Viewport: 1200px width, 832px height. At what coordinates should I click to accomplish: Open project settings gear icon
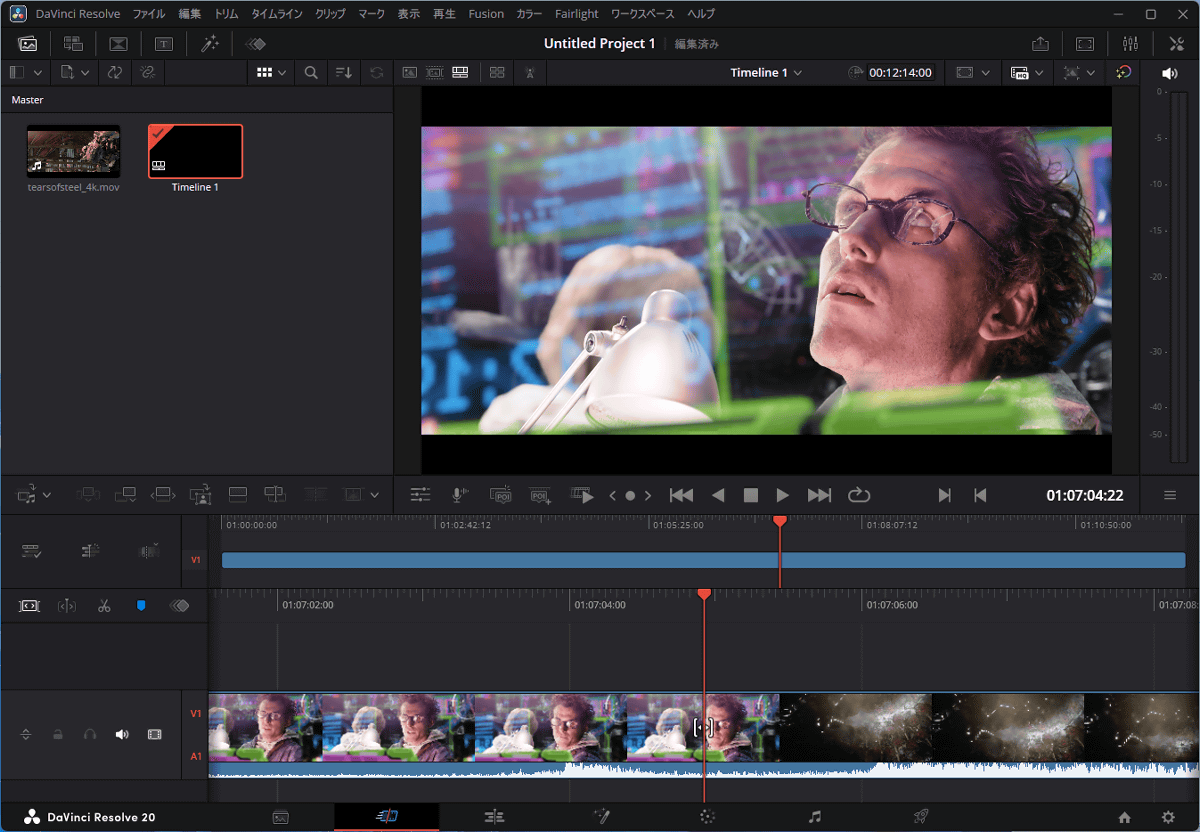pos(1168,817)
